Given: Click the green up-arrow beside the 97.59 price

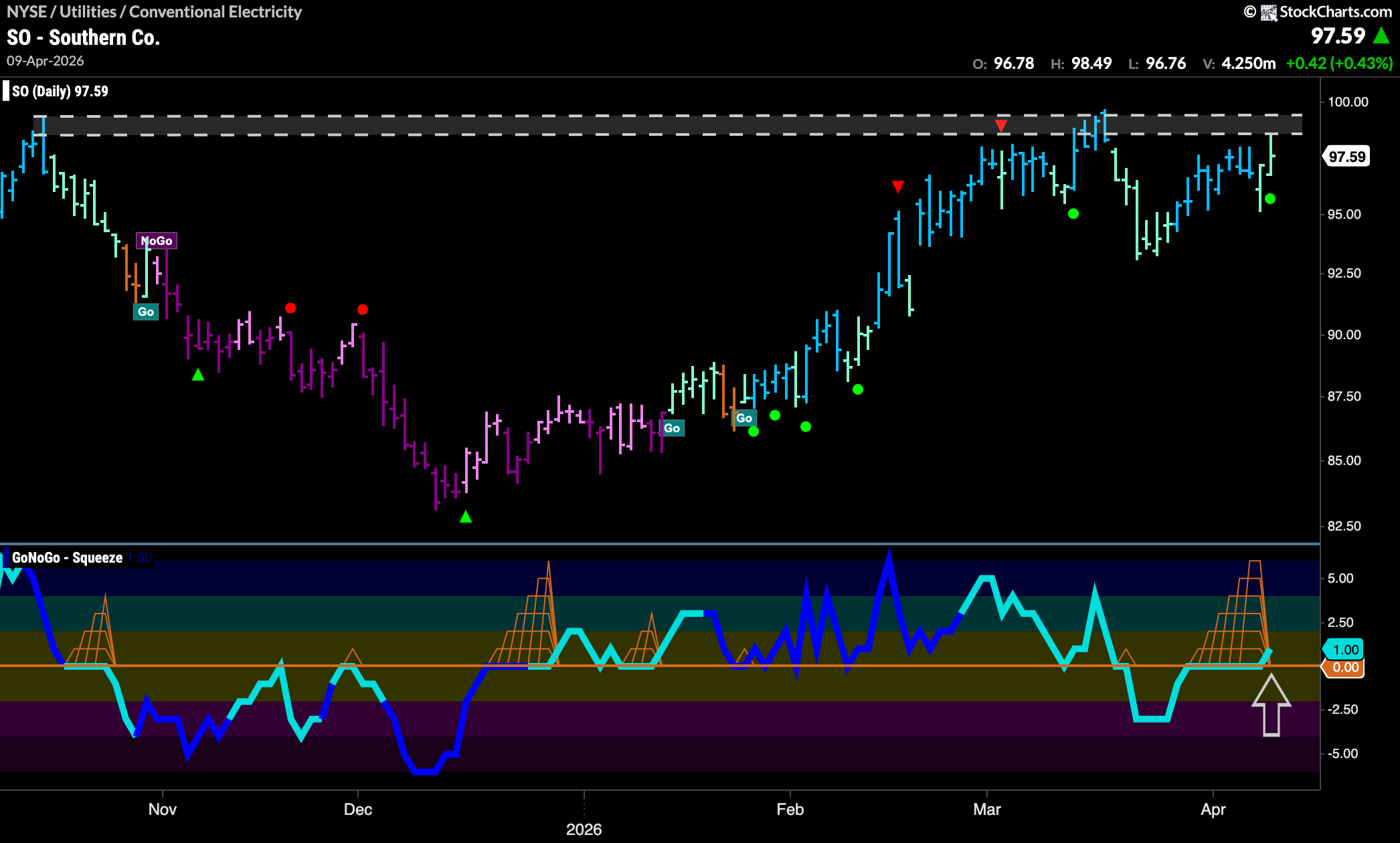Looking at the screenshot, I should [1381, 35].
